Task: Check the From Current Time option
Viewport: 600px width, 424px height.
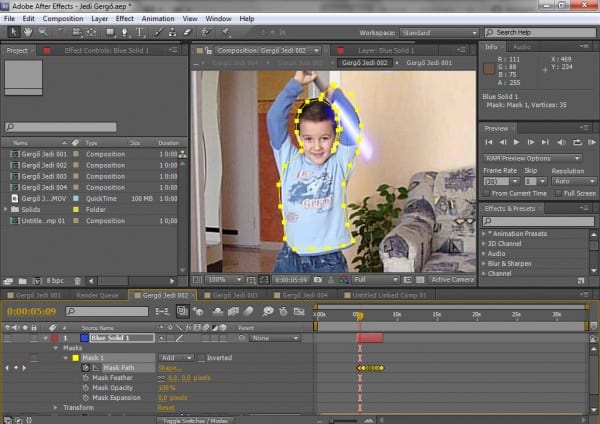Action: (x=487, y=192)
